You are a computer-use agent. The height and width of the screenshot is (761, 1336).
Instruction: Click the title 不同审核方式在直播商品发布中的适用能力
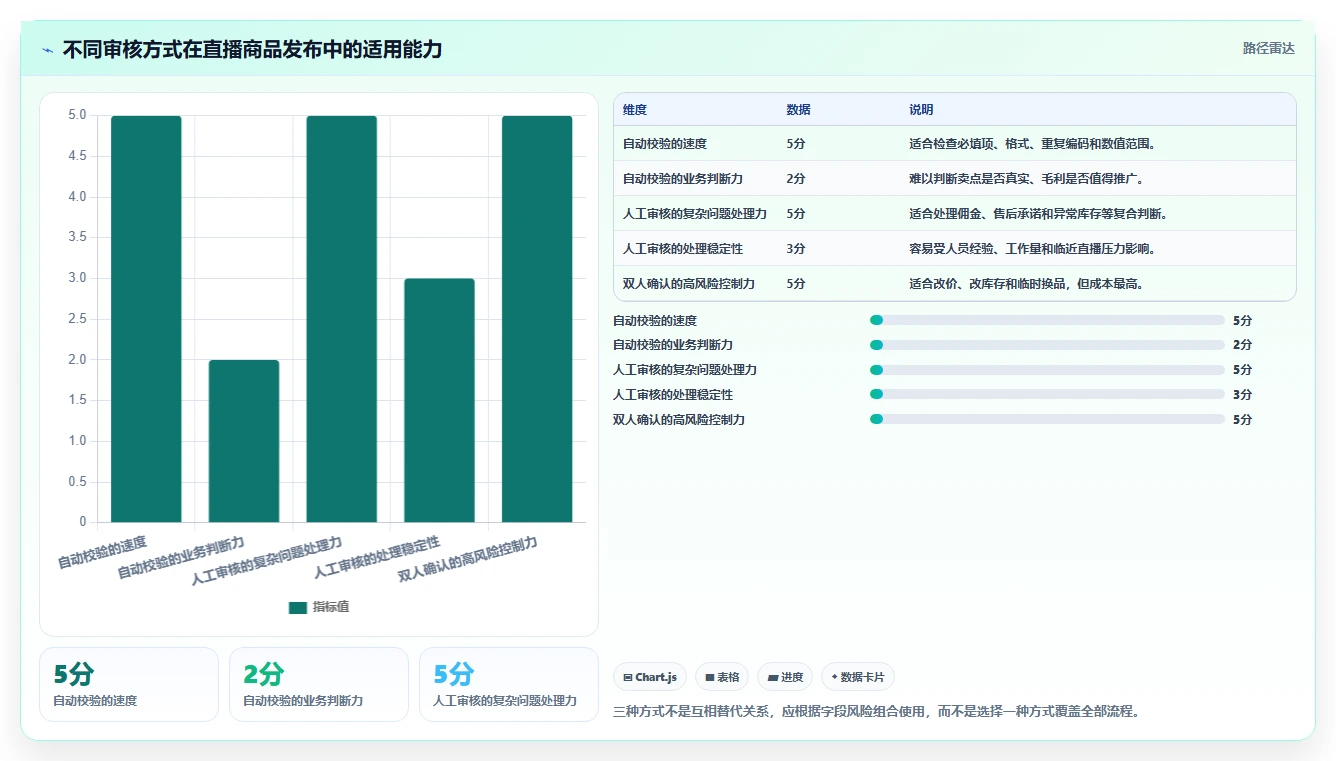click(x=252, y=50)
